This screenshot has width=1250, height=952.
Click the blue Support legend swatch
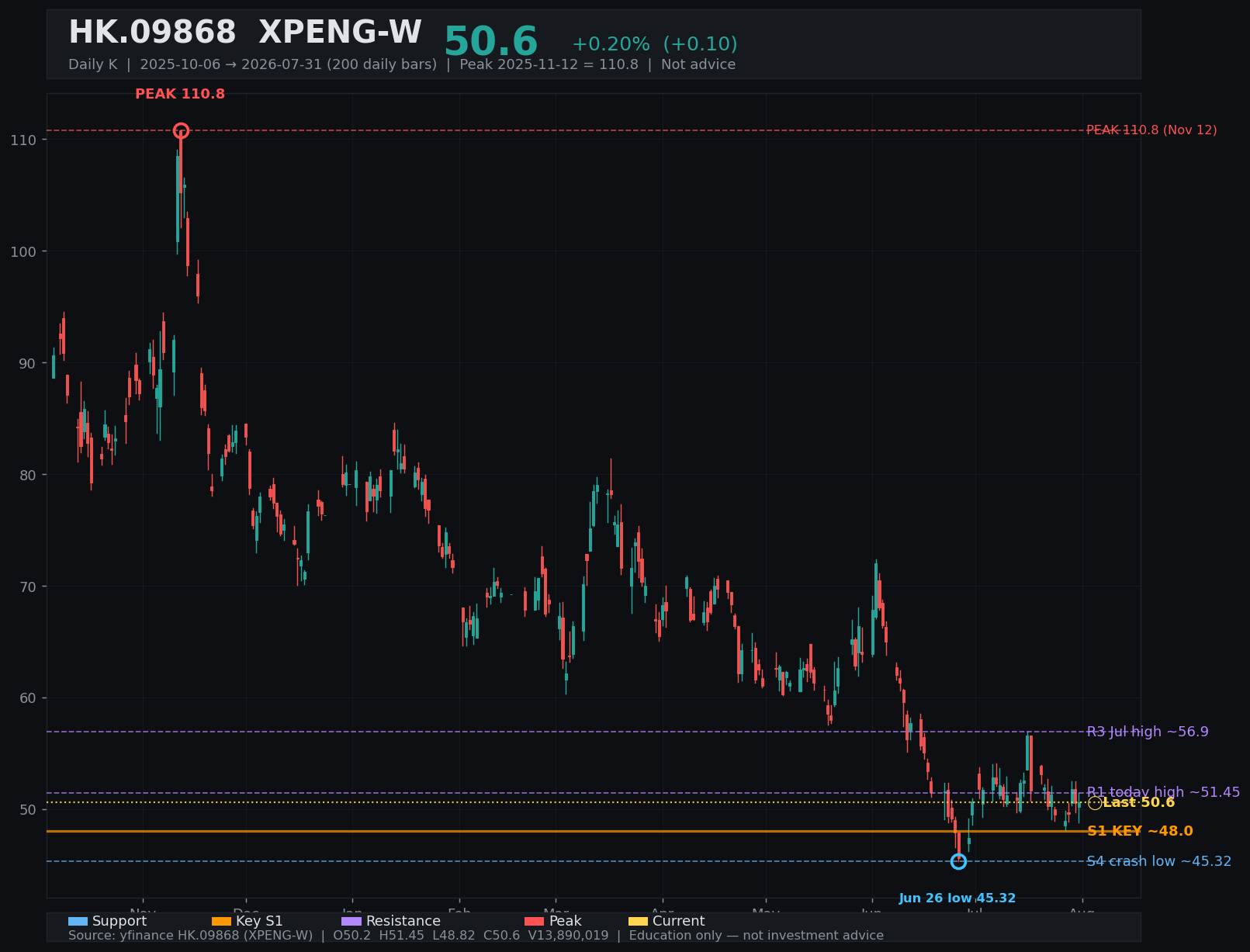click(78, 922)
